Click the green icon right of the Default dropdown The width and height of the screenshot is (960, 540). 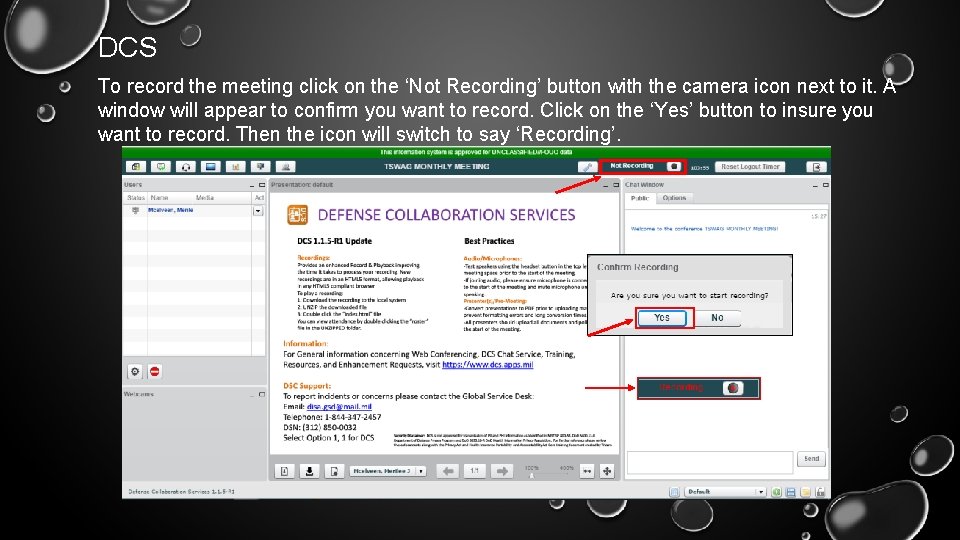776,492
